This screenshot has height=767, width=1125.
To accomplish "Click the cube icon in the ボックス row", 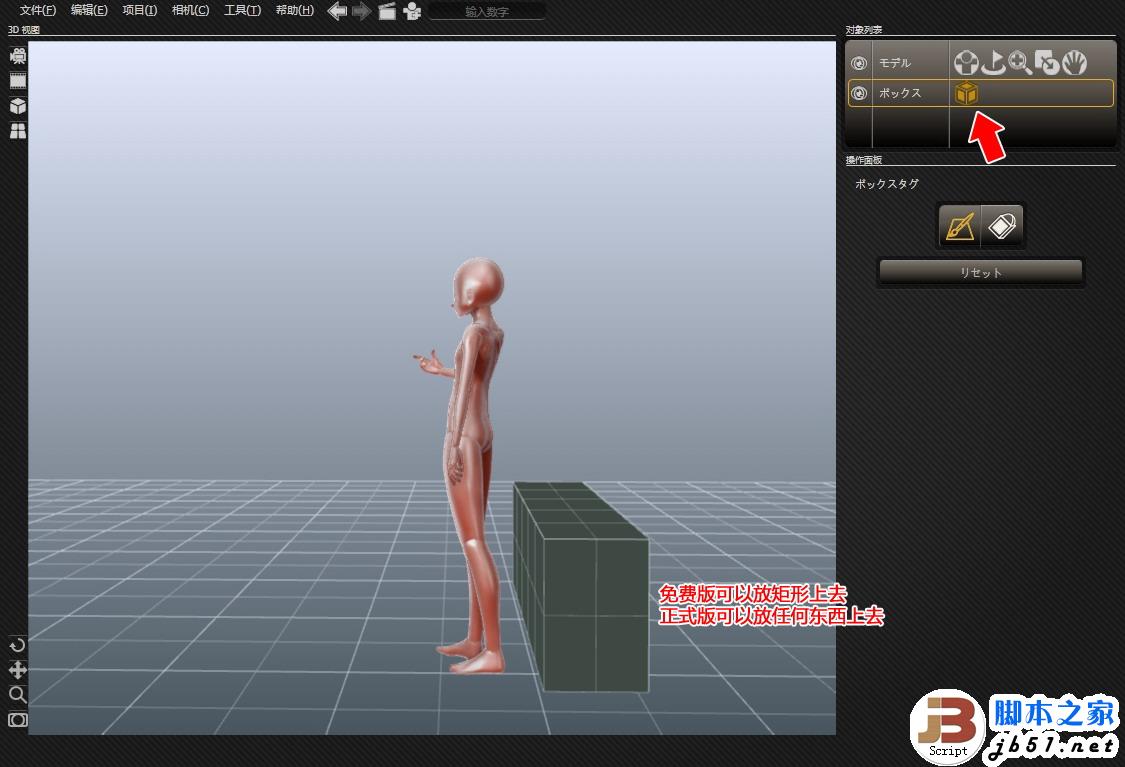I will click(x=968, y=93).
